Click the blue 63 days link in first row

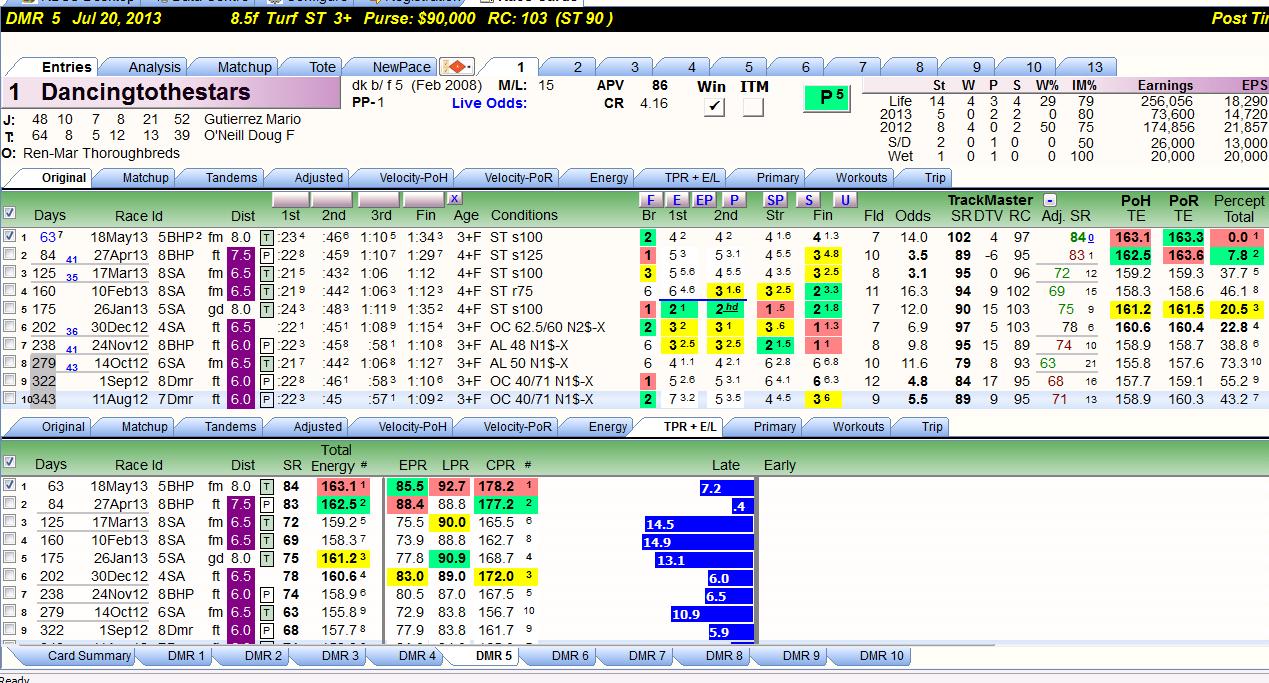[48, 237]
